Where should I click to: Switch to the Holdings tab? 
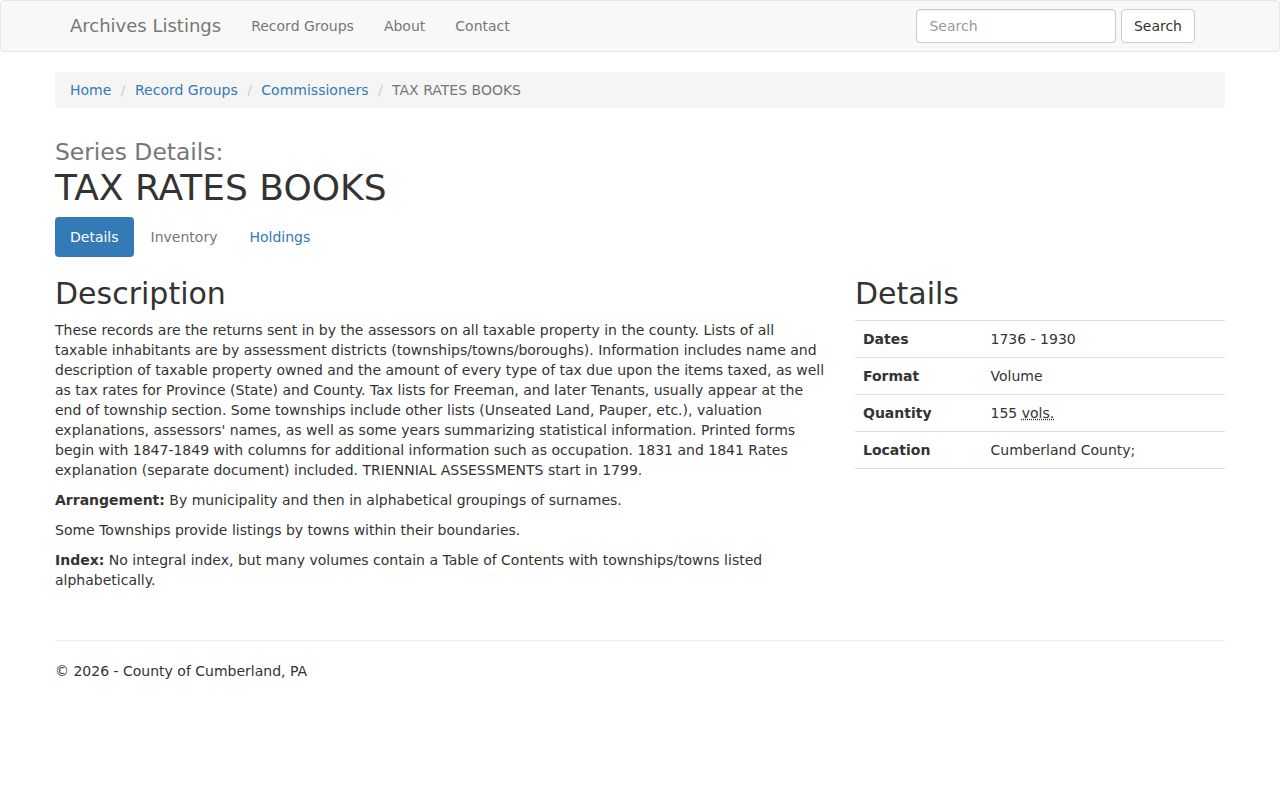point(280,237)
